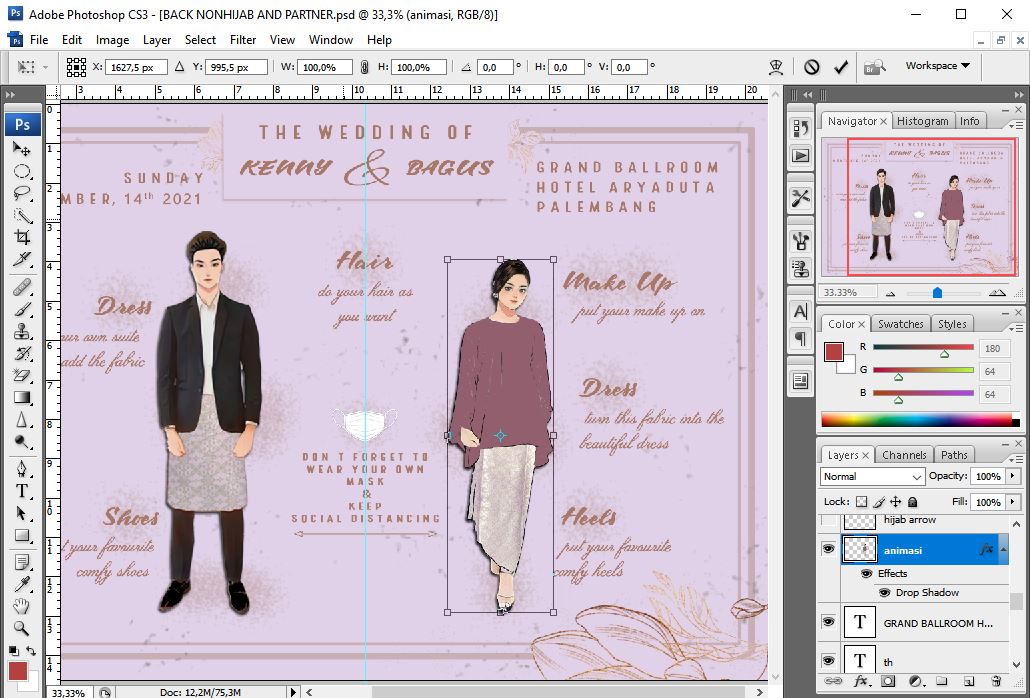Toggle Drop Shadow effect visibility
The height and width of the screenshot is (698, 1030).
pyautogui.click(x=884, y=593)
